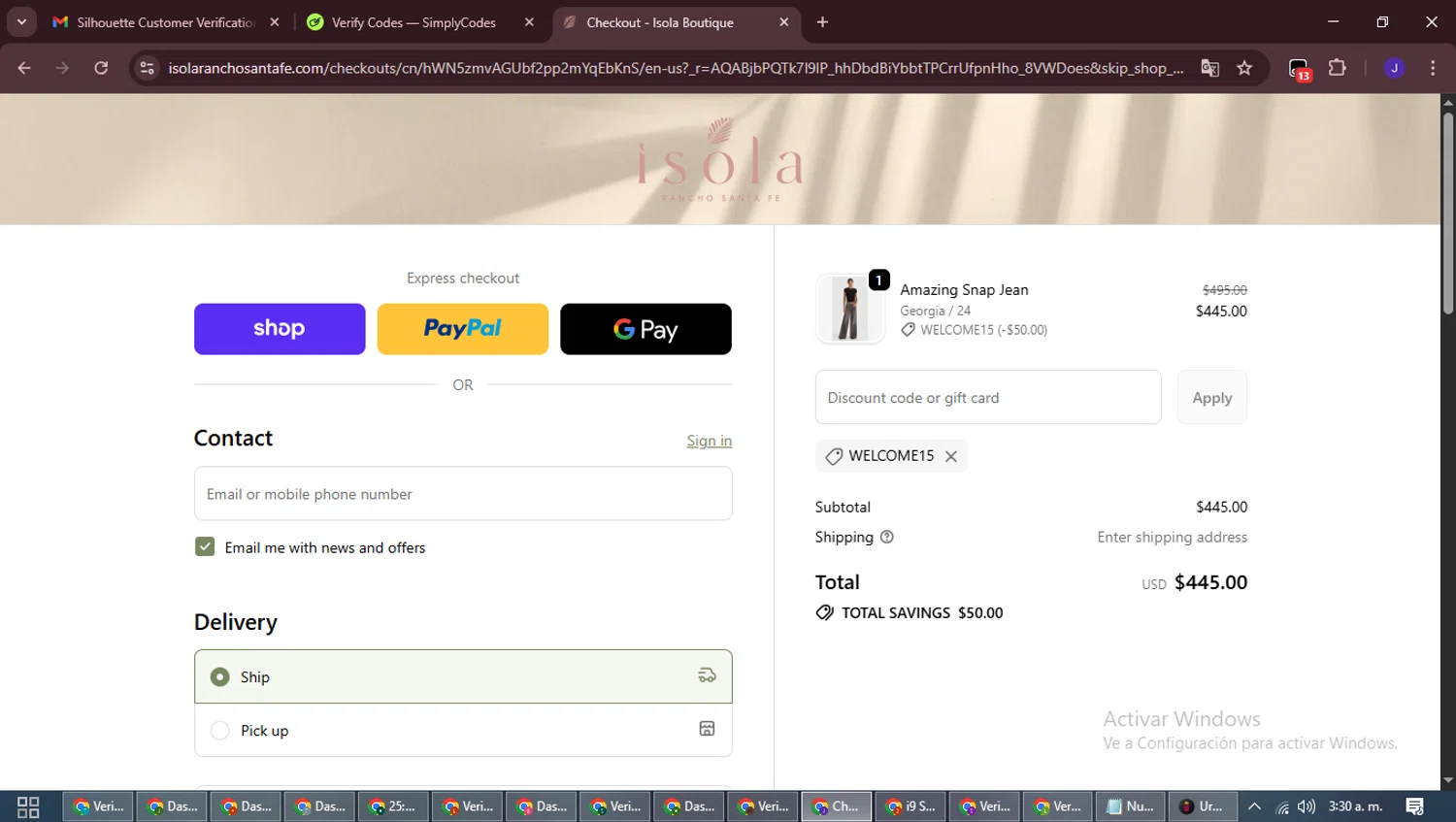Viewport: 1456px width, 822px height.
Task: Click the discount tag icon under Amazing Snap Jean
Action: 908,330
